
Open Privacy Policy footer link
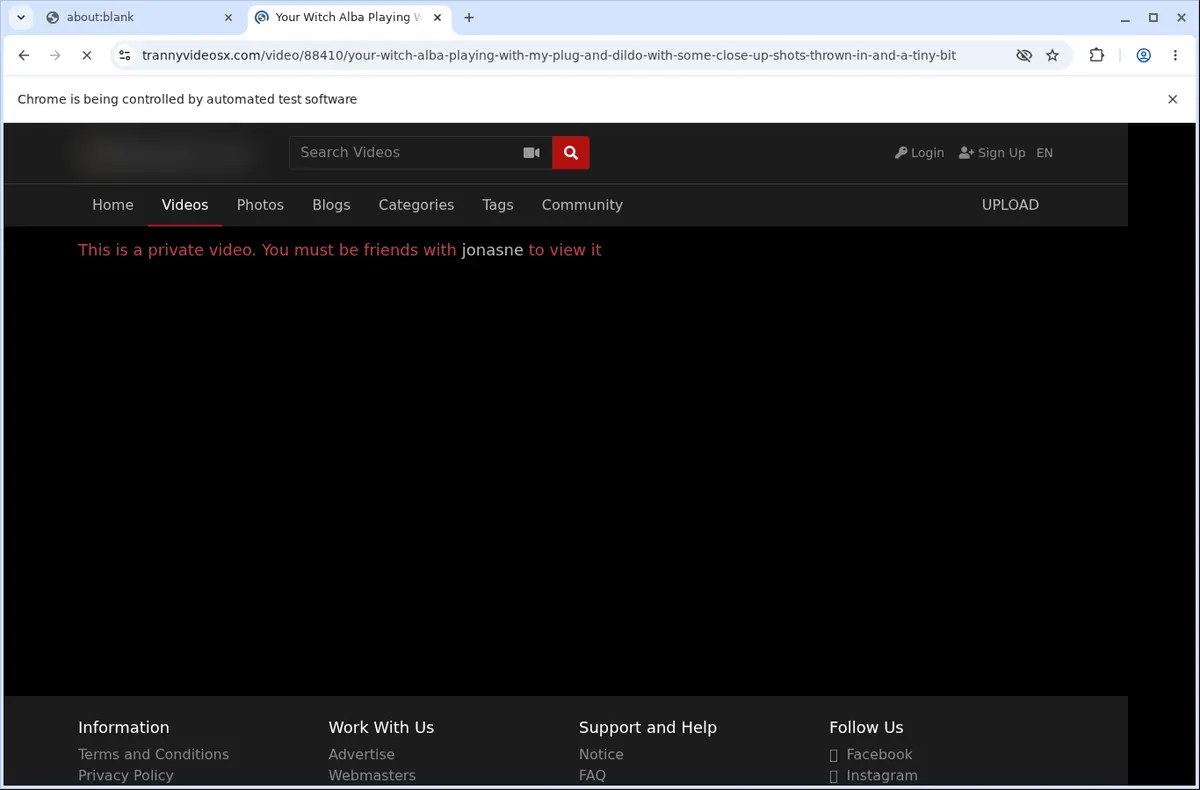click(x=126, y=775)
